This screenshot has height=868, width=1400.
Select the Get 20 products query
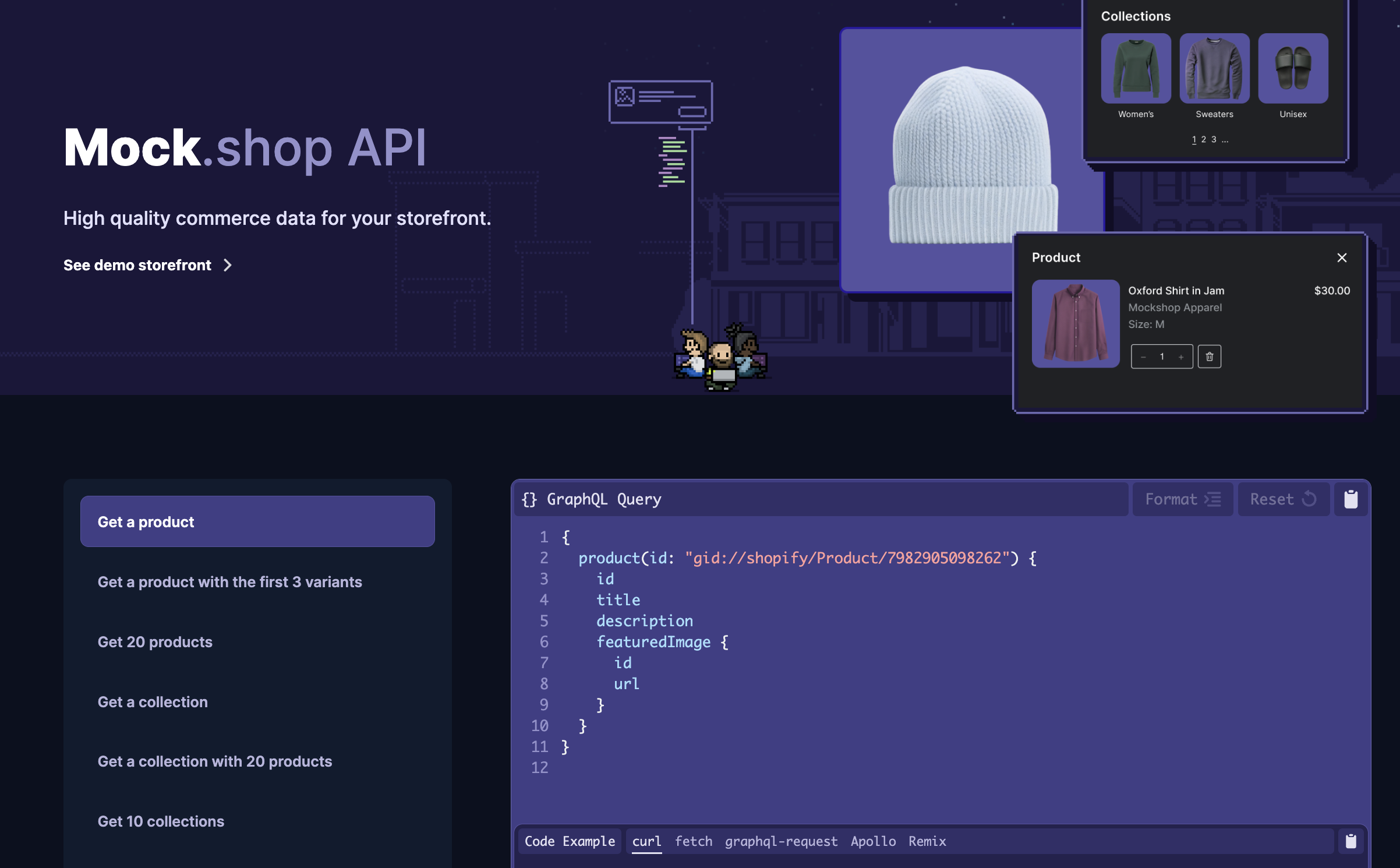pyautogui.click(x=257, y=642)
